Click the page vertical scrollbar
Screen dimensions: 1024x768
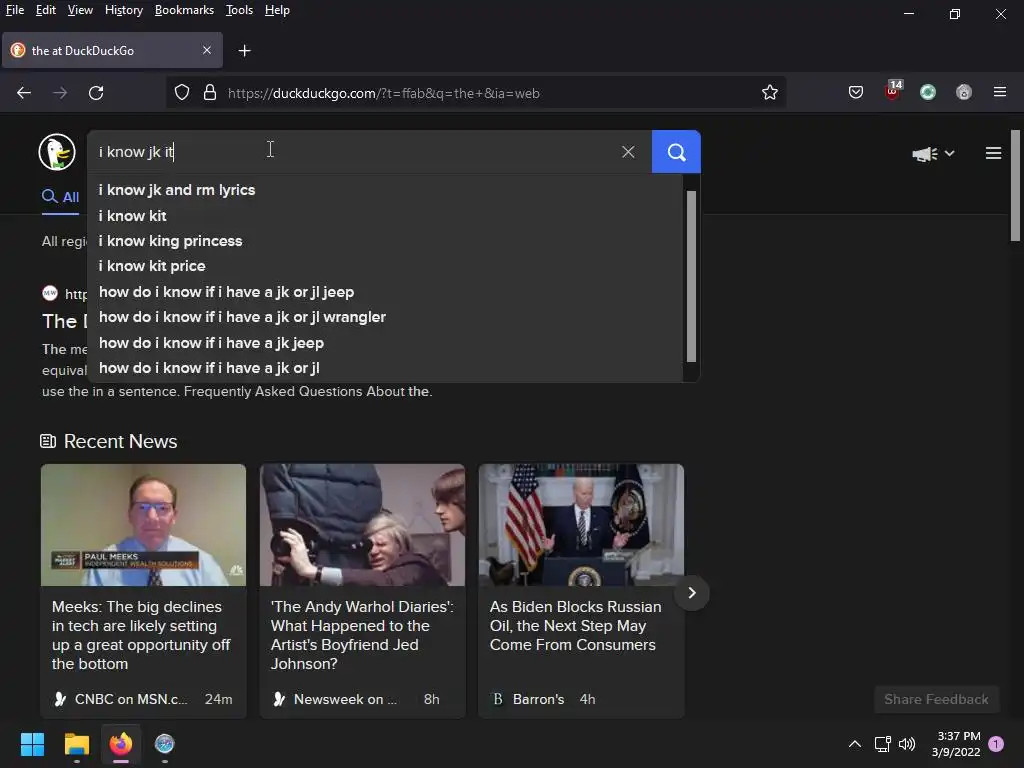pyautogui.click(x=1016, y=186)
